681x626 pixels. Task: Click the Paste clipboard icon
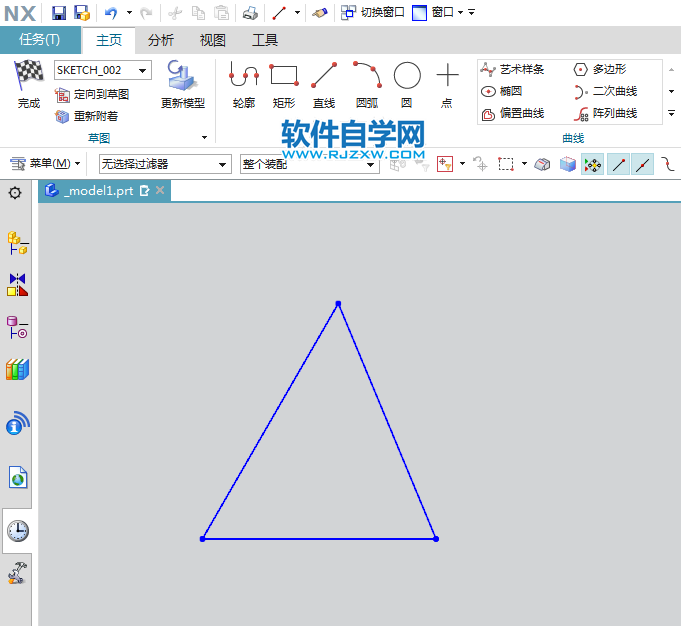point(221,13)
